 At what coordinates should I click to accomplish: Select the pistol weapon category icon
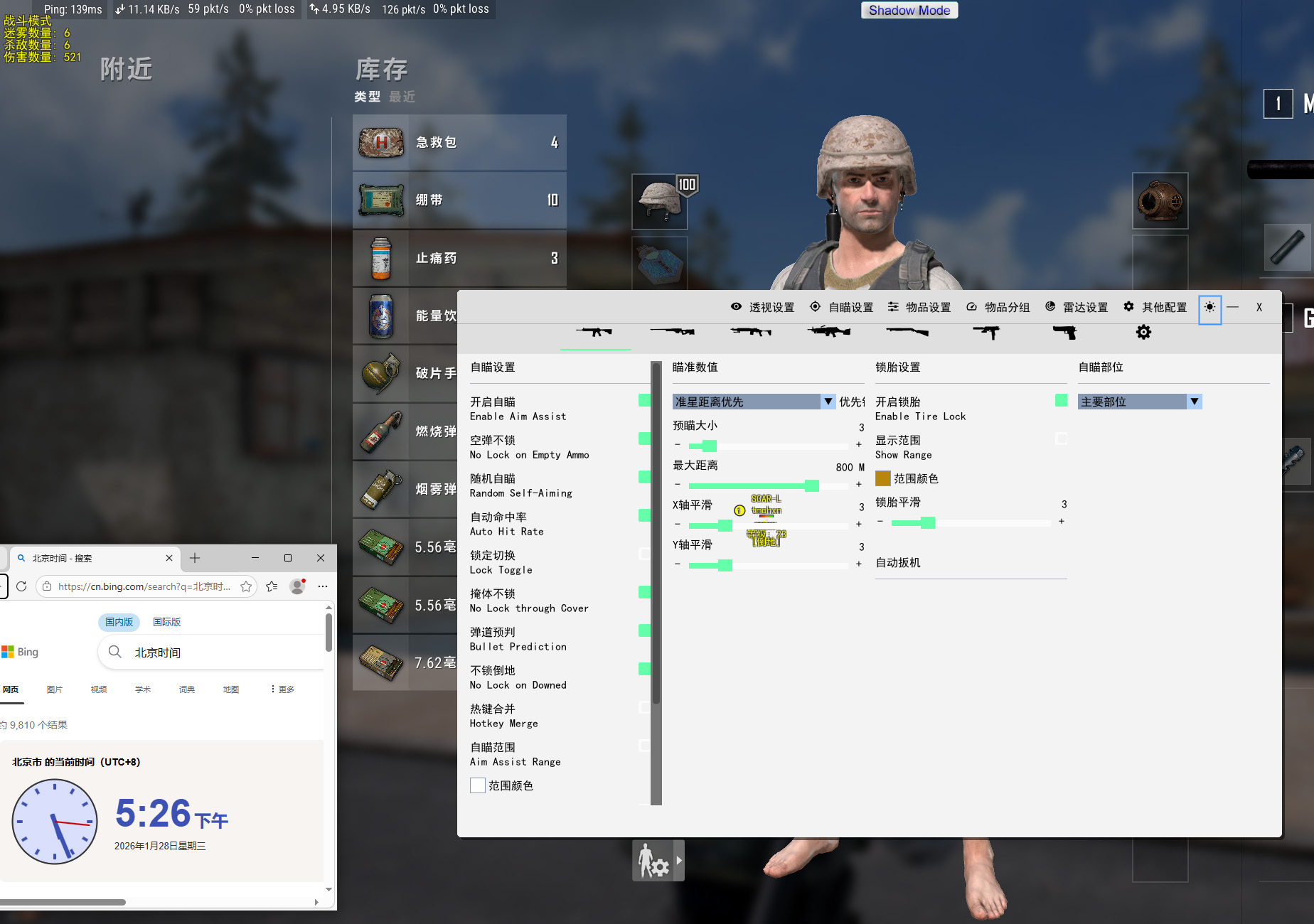(1064, 332)
